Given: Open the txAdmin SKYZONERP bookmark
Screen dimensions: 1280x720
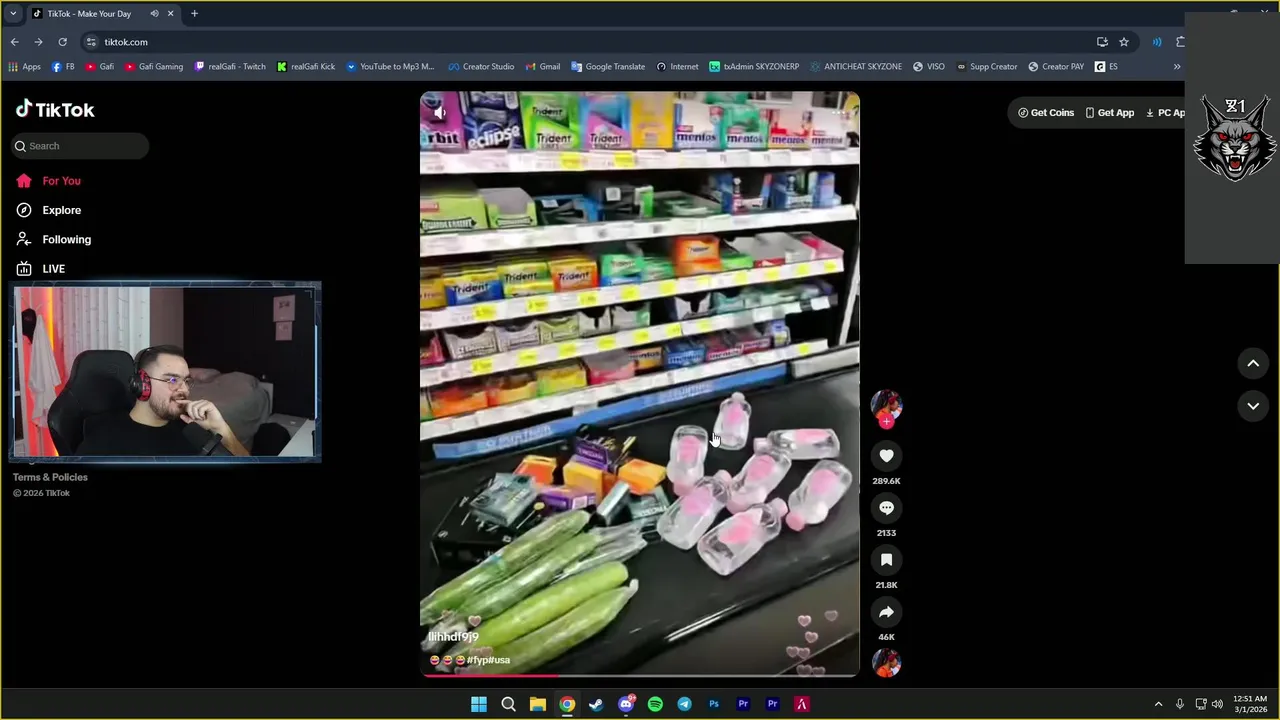Looking at the screenshot, I should 754,67.
